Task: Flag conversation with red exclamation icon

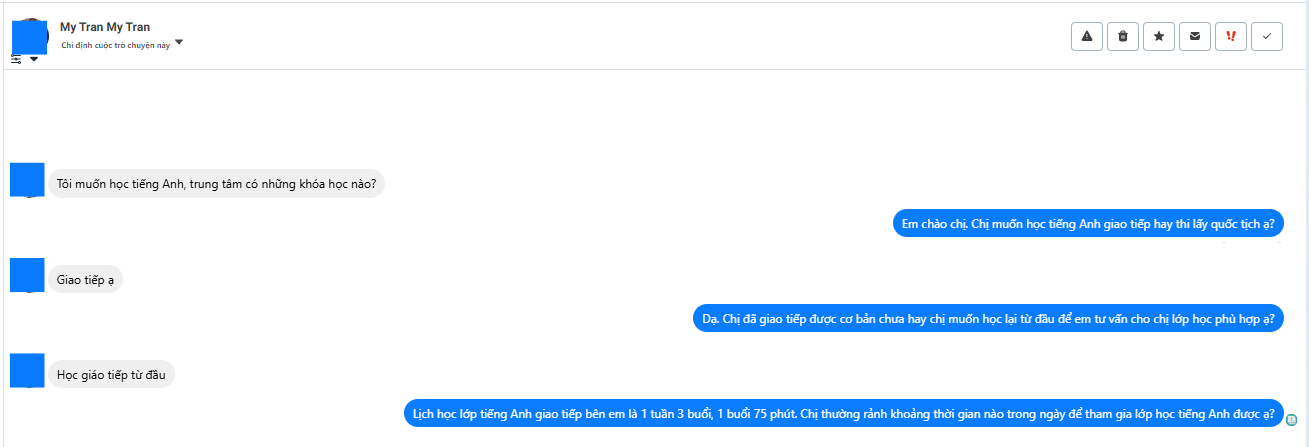Action: 1230,36
